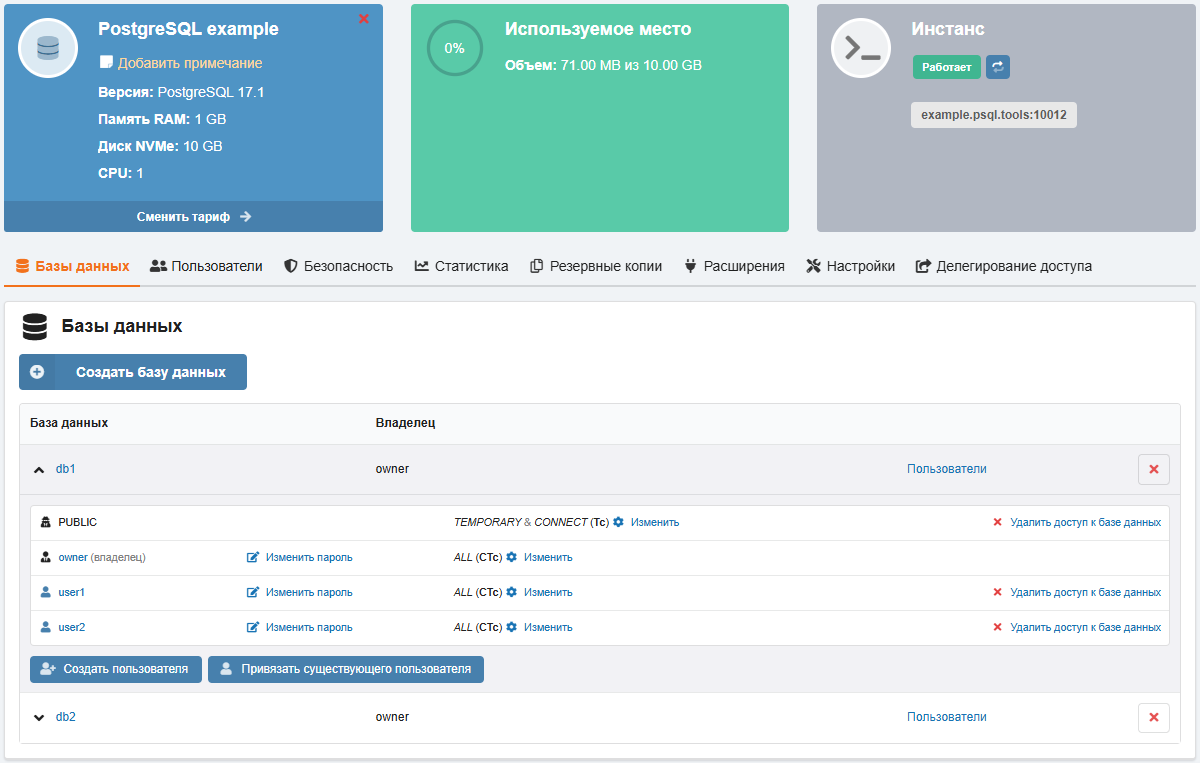Click the plus icon on Создать базу данных
Screen dimensions: 1200x763
37,371
